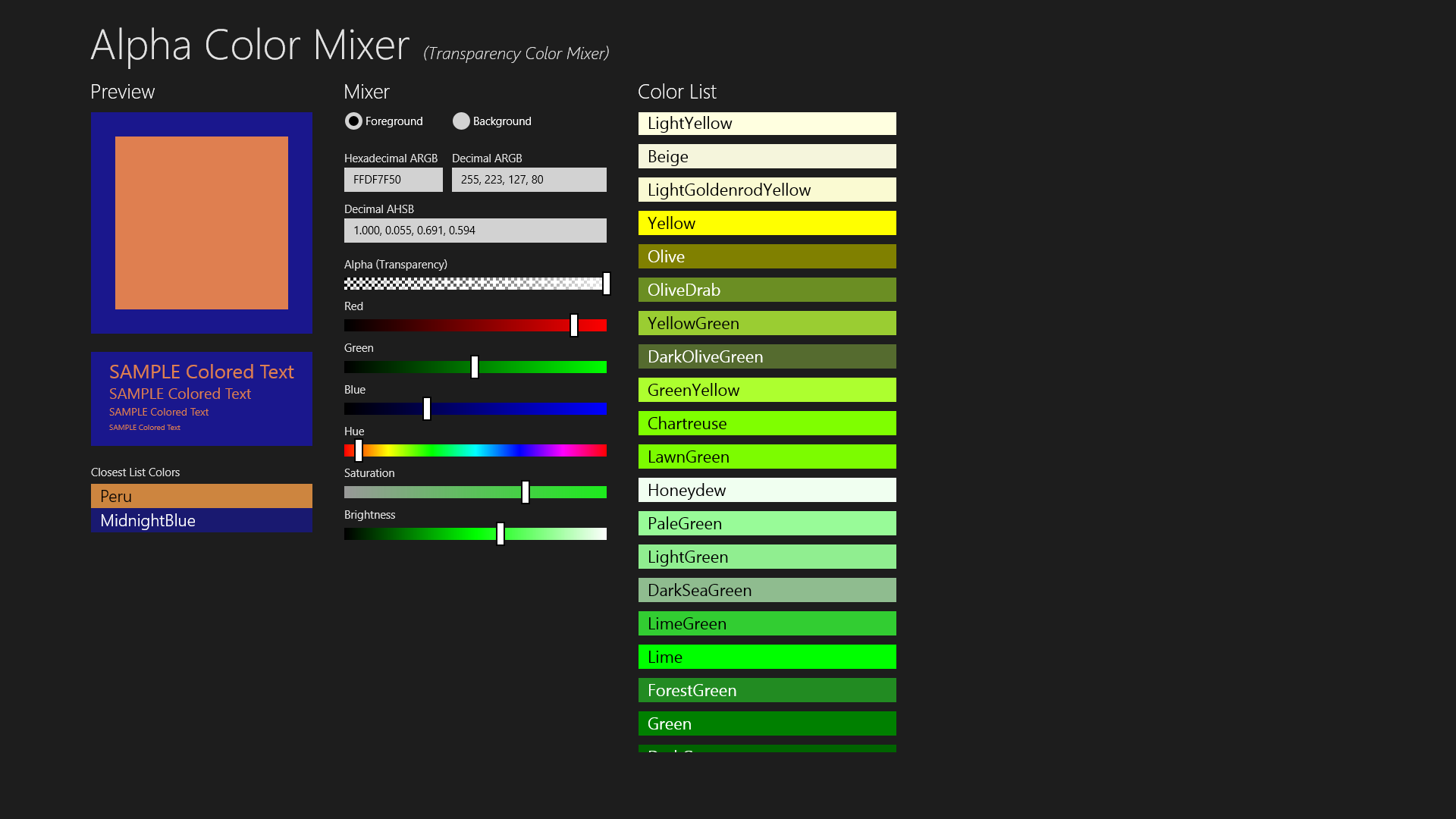Choose OliveDrab in the Color List

[x=767, y=290]
